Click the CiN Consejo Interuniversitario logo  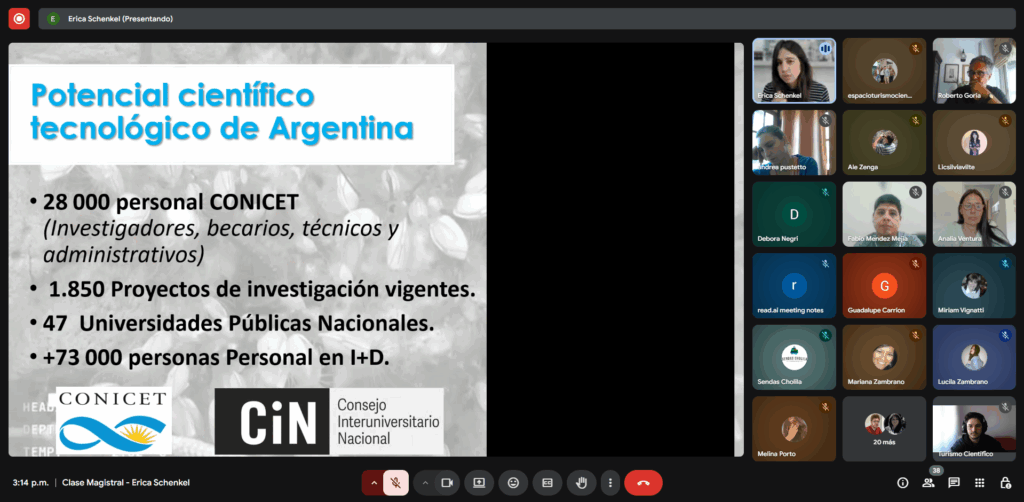coord(329,422)
